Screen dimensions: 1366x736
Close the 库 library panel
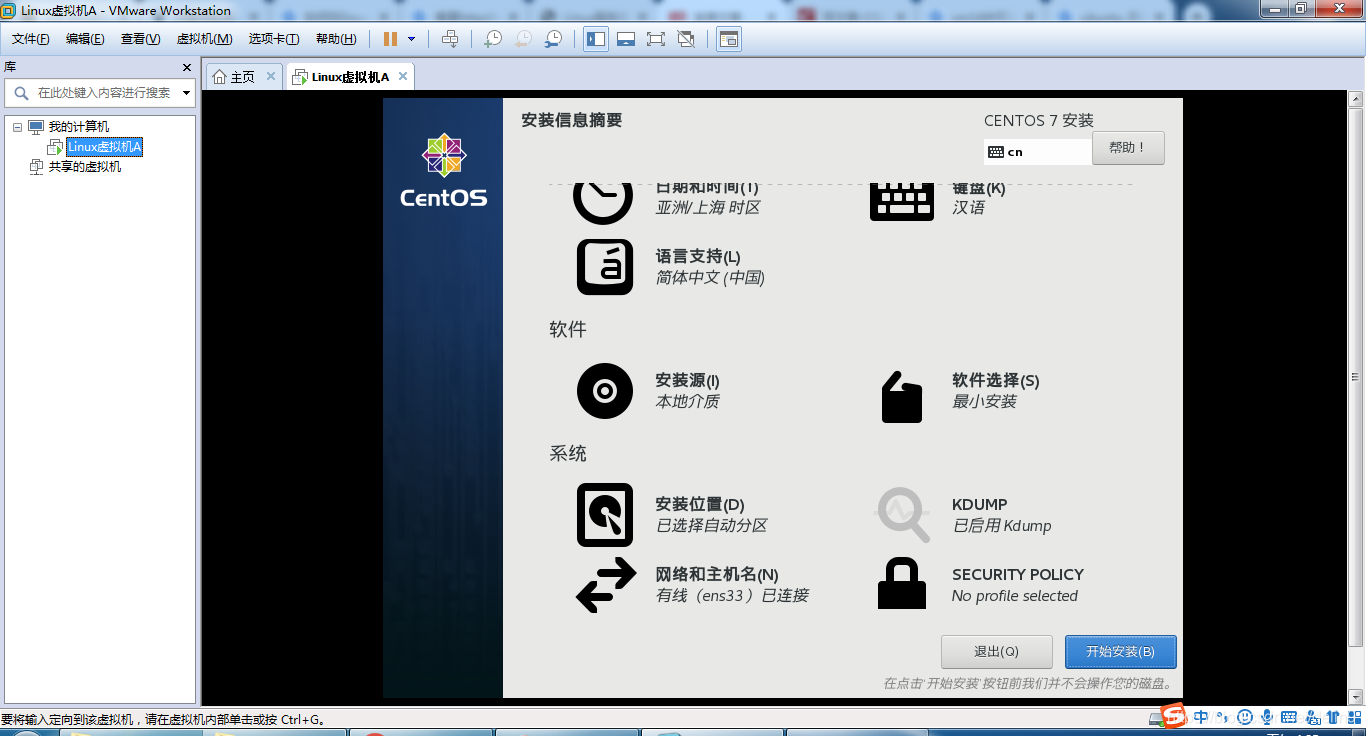pos(186,67)
